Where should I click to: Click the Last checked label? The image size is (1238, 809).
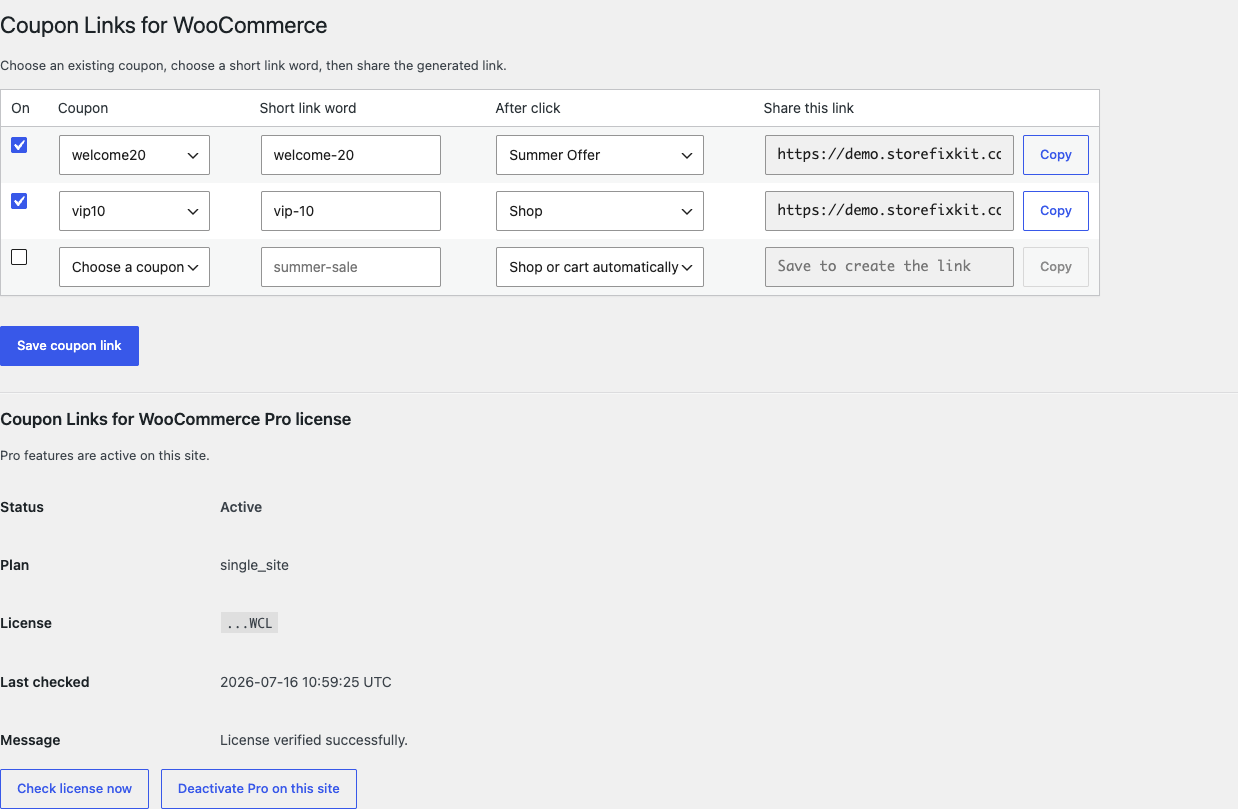(45, 682)
